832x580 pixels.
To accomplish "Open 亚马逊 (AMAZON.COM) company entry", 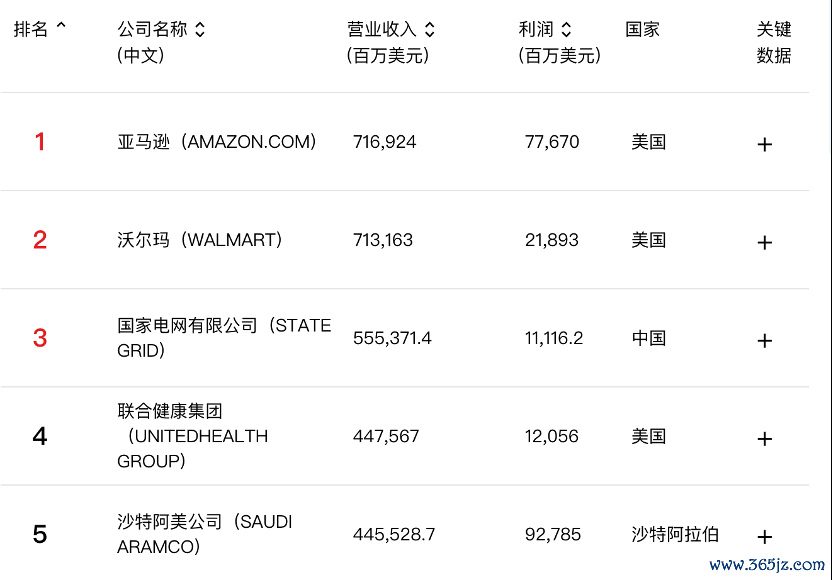I will 216,142.
